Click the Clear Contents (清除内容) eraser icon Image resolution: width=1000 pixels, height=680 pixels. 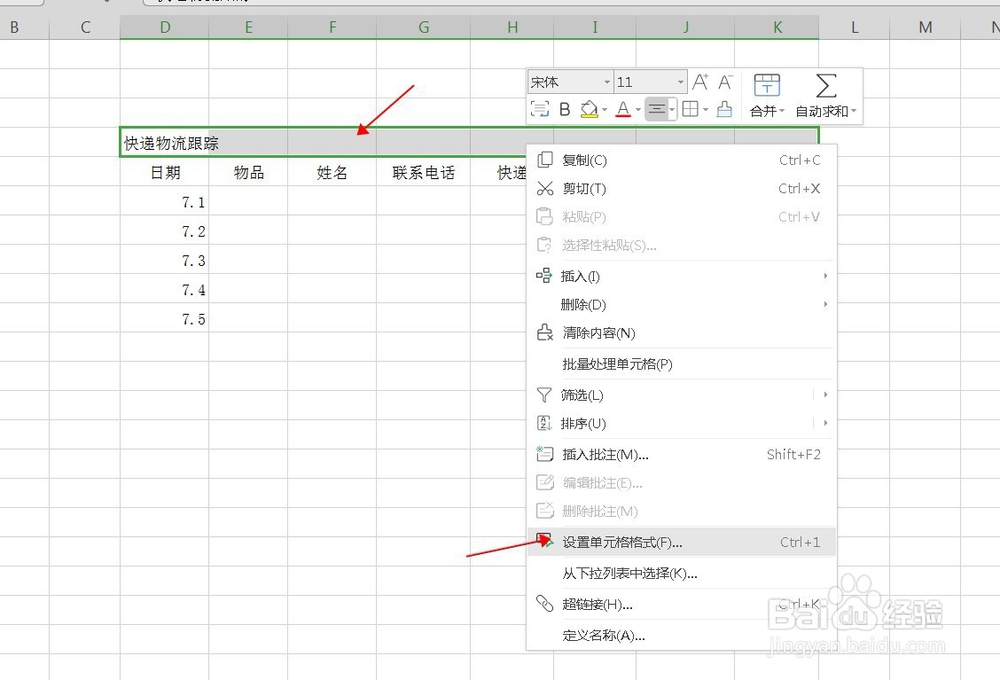coord(546,333)
